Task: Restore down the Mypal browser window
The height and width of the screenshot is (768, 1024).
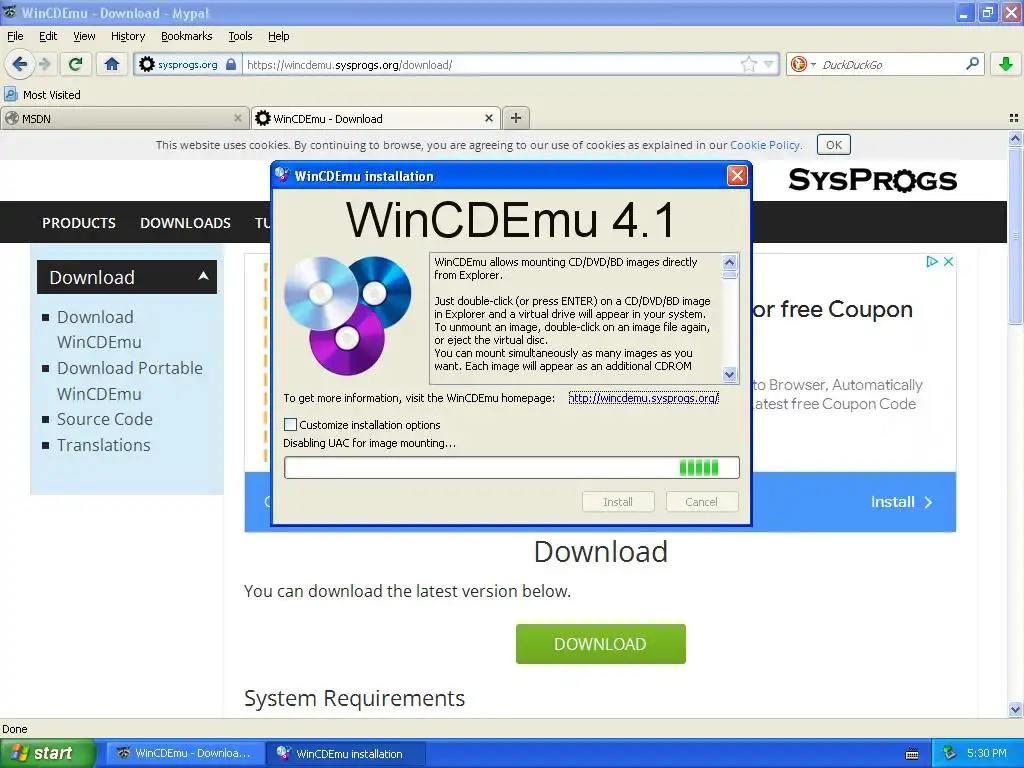Action: click(988, 12)
